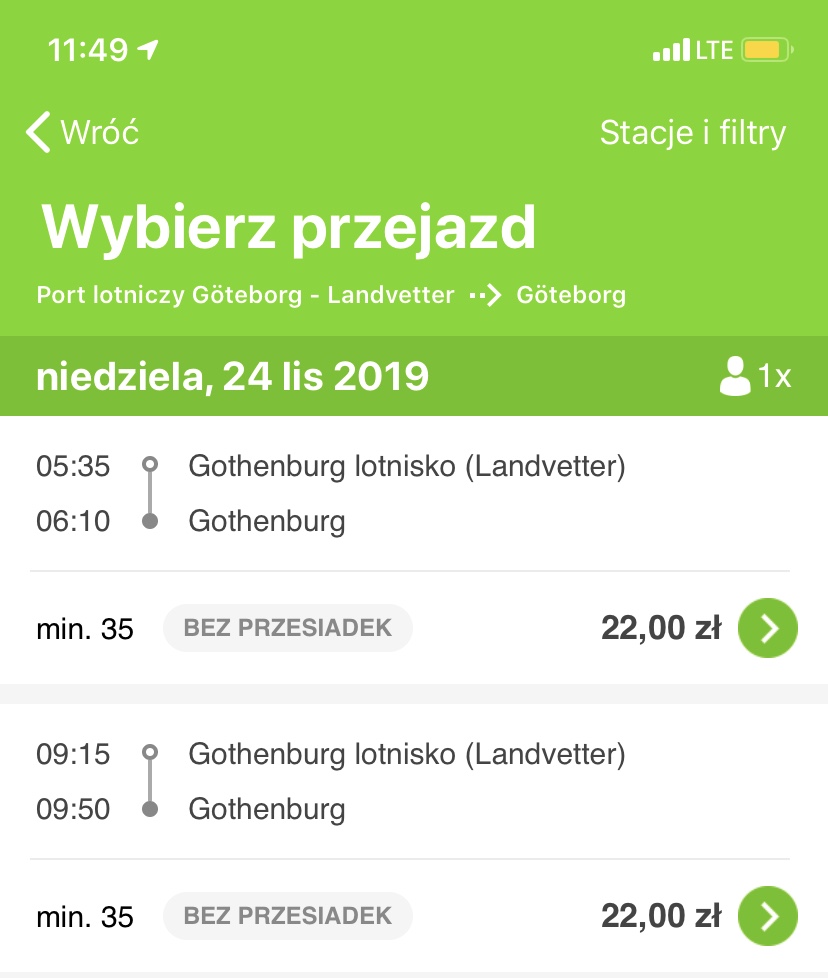
Task: Tap the second BEZ PRZESIADEK badge
Action: 287,916
